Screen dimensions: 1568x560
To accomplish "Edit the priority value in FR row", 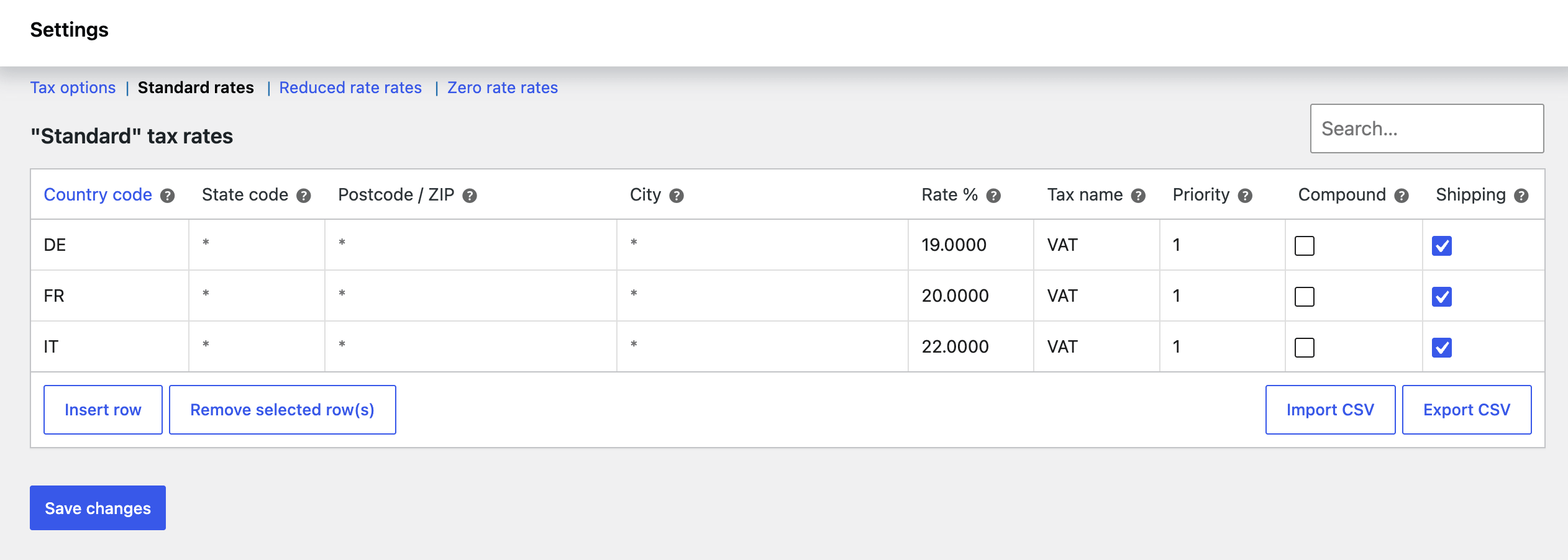I will coord(1223,296).
